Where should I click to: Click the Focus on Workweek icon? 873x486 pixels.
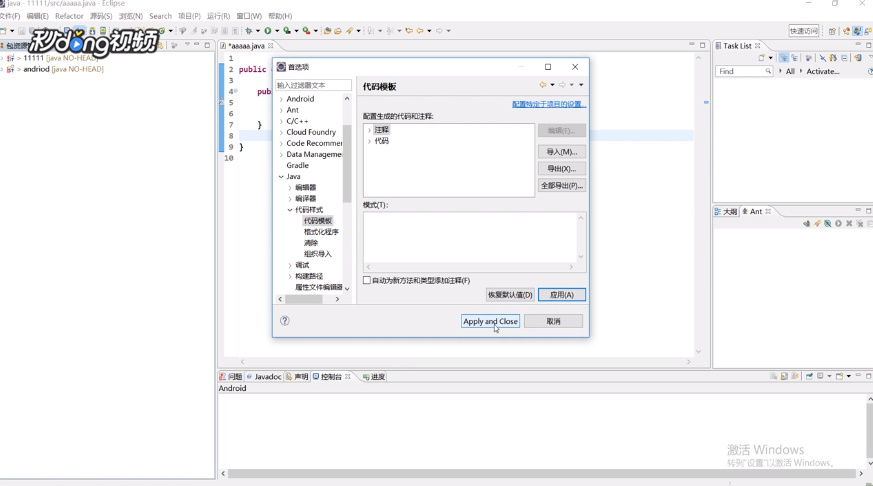(x=809, y=57)
